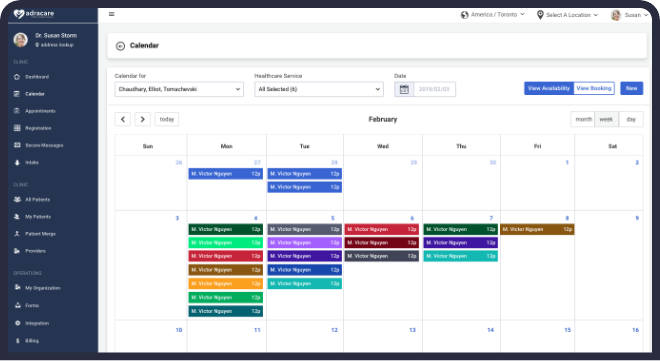Open the teal appointment on Thursday the 7th
This screenshot has height=361, width=660.
pos(460,256)
